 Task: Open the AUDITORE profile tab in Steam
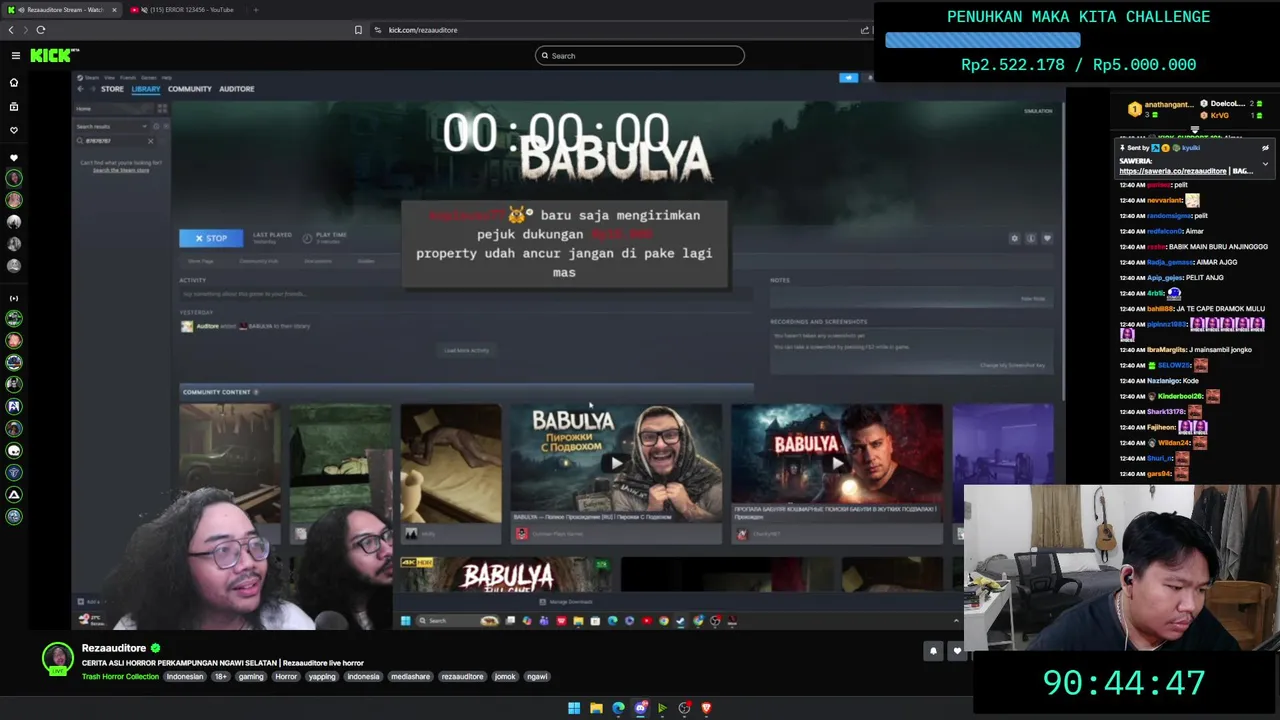pyautogui.click(x=236, y=89)
